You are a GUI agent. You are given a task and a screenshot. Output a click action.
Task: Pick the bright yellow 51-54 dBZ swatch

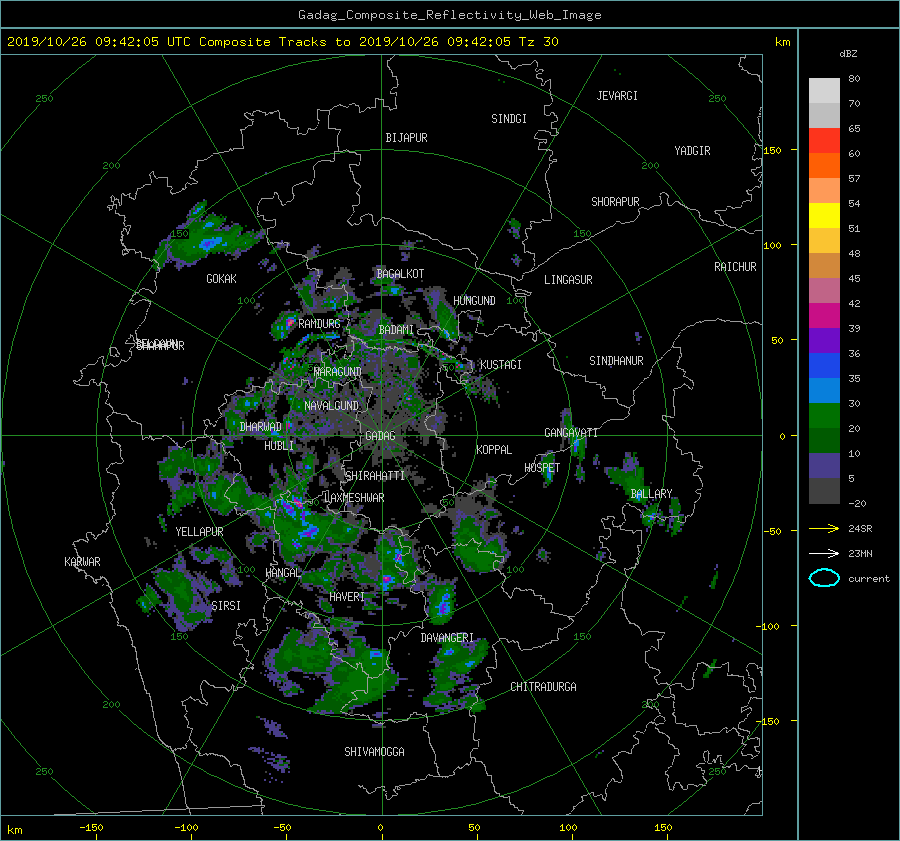point(824,215)
